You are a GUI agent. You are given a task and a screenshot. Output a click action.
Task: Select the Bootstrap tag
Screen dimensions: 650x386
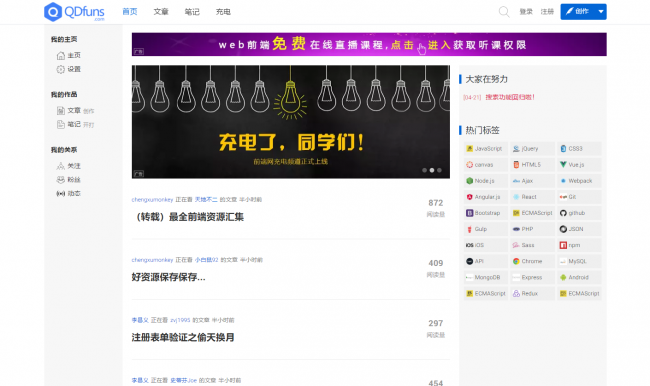click(486, 213)
